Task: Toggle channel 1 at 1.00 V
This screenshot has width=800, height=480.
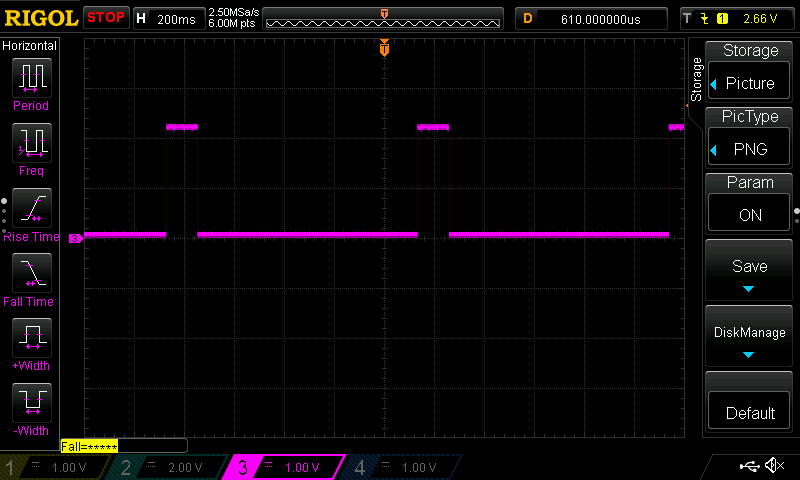Action: (x=56, y=467)
